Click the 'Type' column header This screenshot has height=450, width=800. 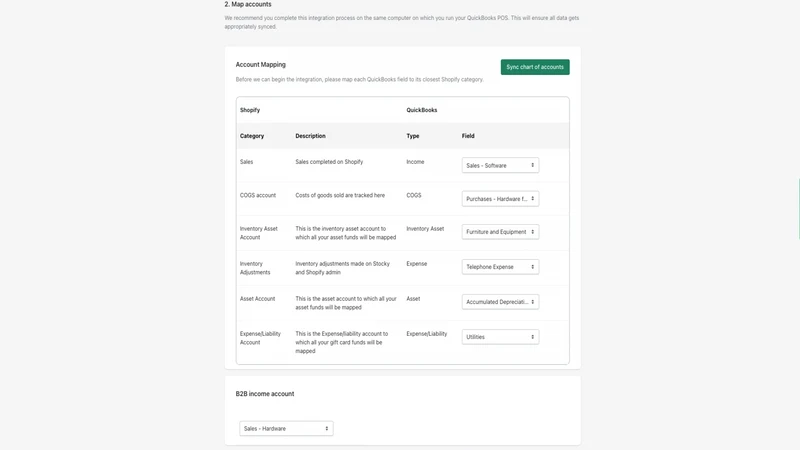click(413, 136)
